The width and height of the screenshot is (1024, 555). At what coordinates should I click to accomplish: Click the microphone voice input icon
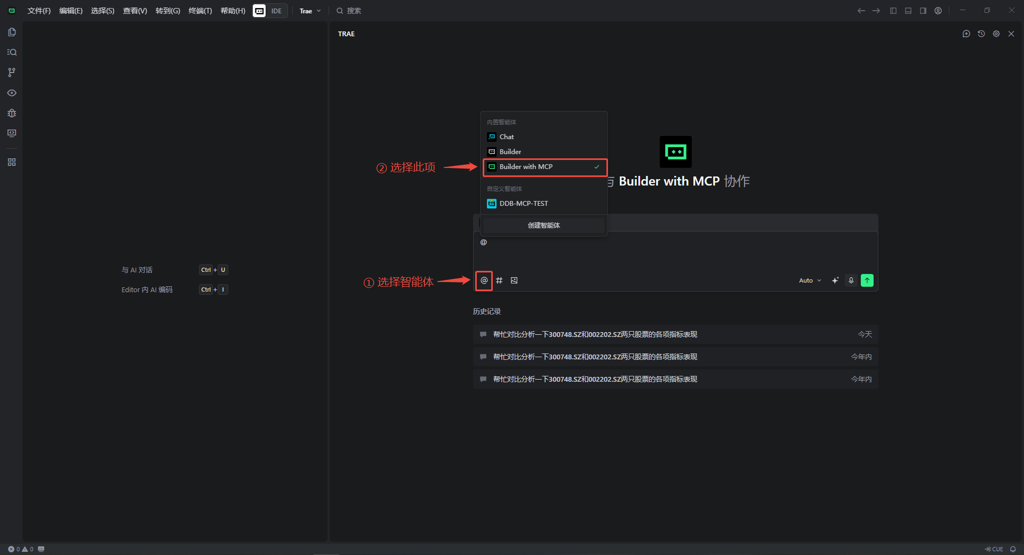851,281
